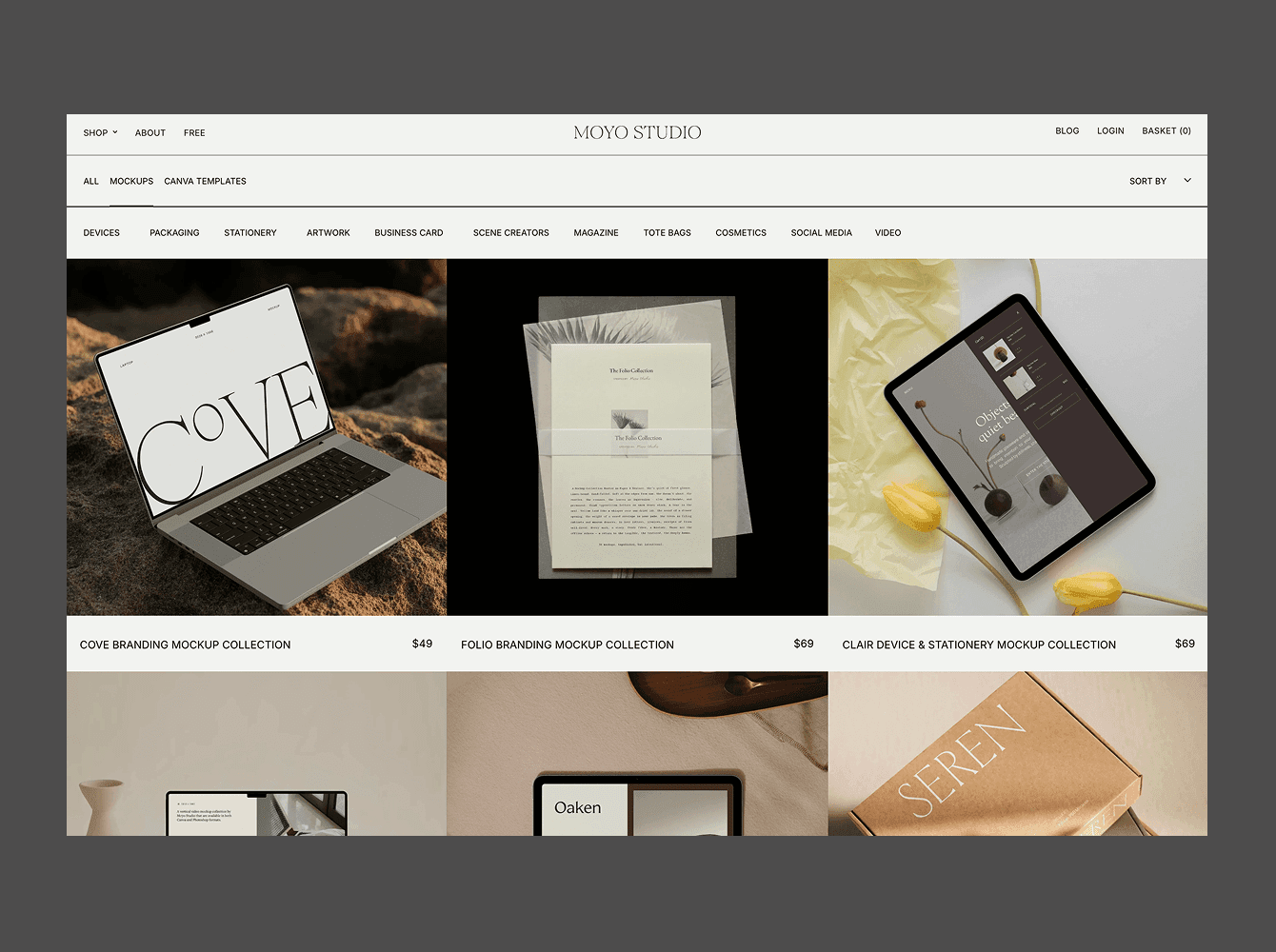Open the ABOUT page

[150, 132]
